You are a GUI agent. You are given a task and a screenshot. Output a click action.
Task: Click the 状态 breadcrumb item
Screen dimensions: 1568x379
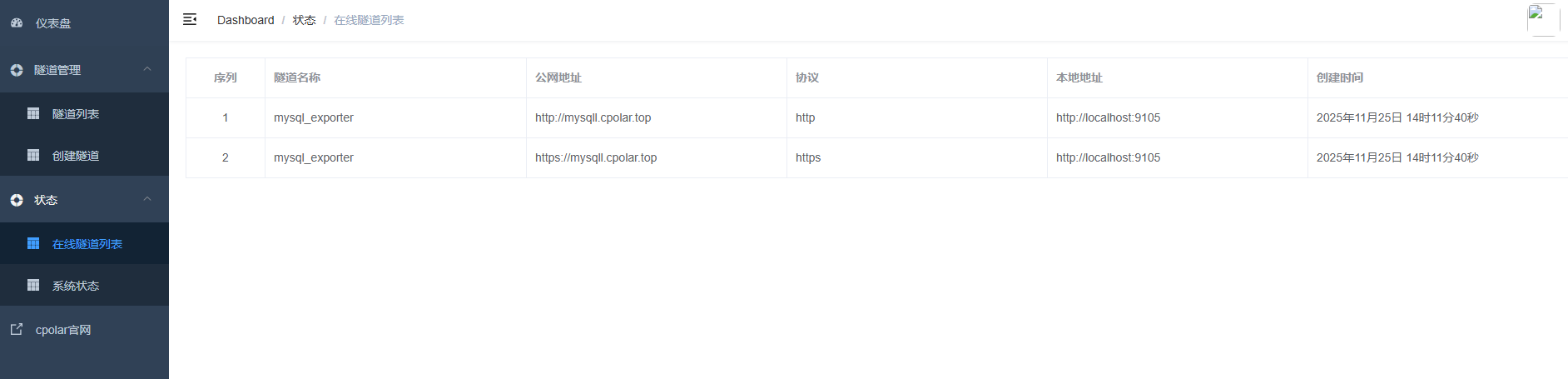click(x=304, y=20)
